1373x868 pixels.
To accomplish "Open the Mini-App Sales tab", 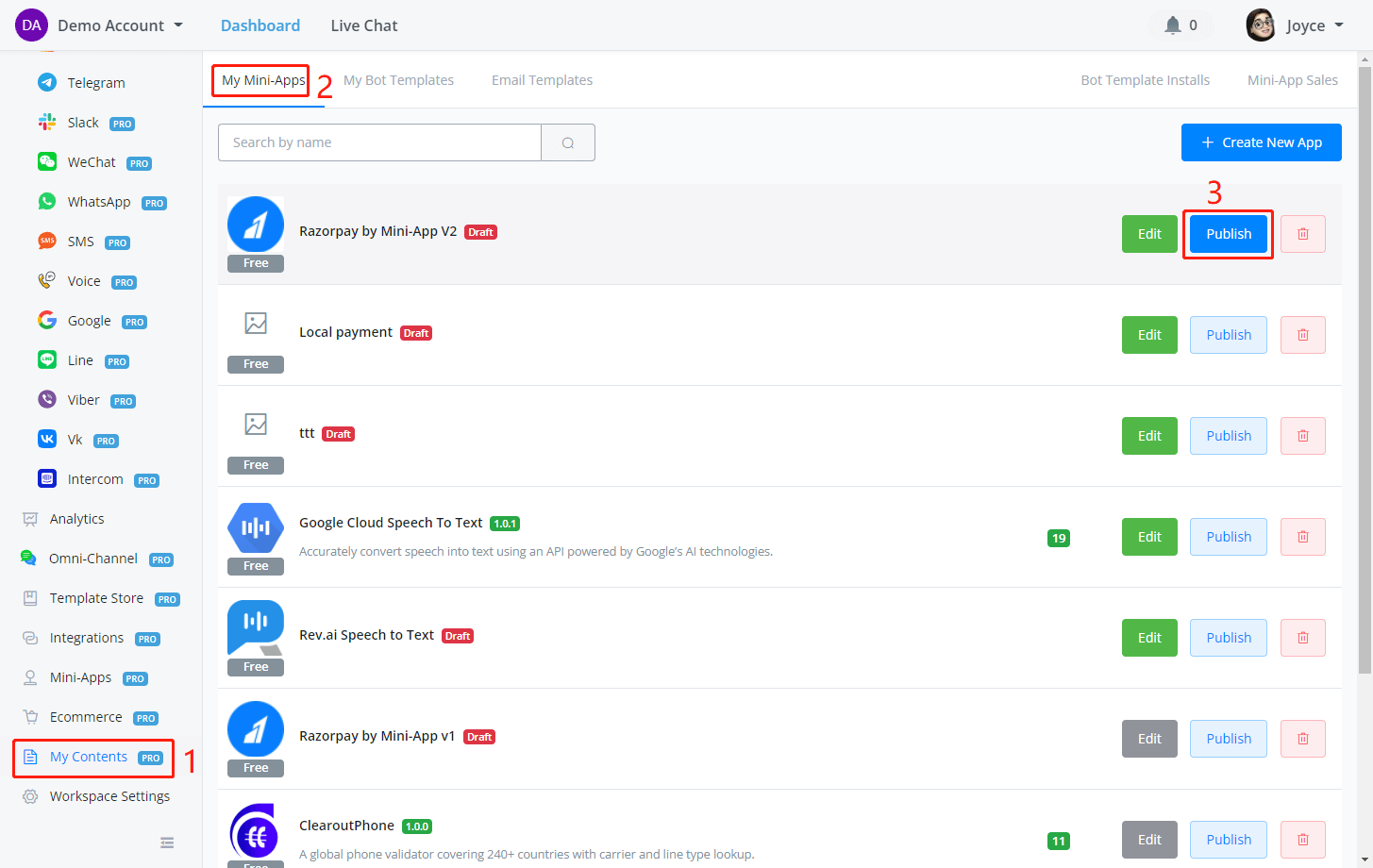I will (x=1292, y=80).
